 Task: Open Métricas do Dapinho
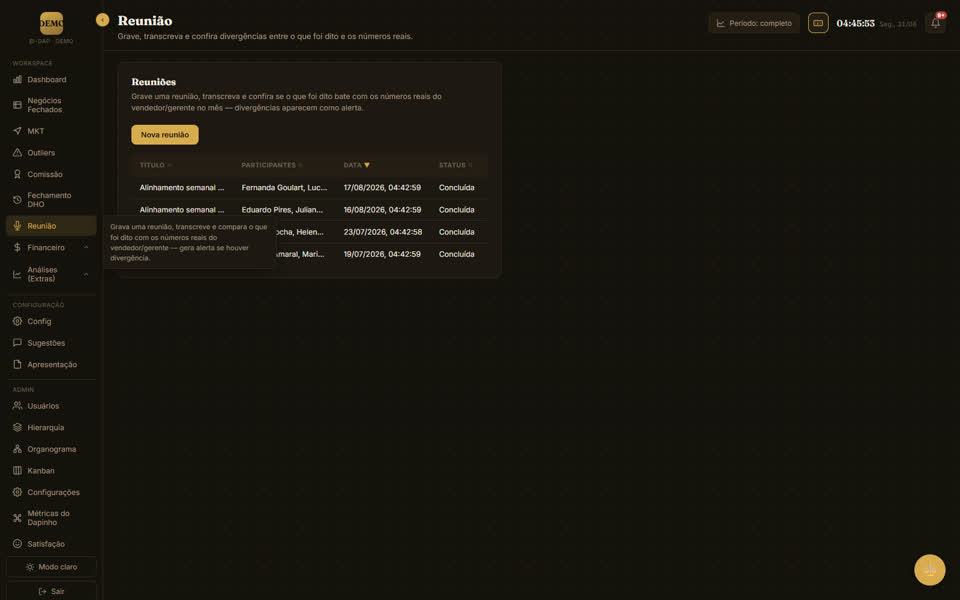[x=51, y=518]
